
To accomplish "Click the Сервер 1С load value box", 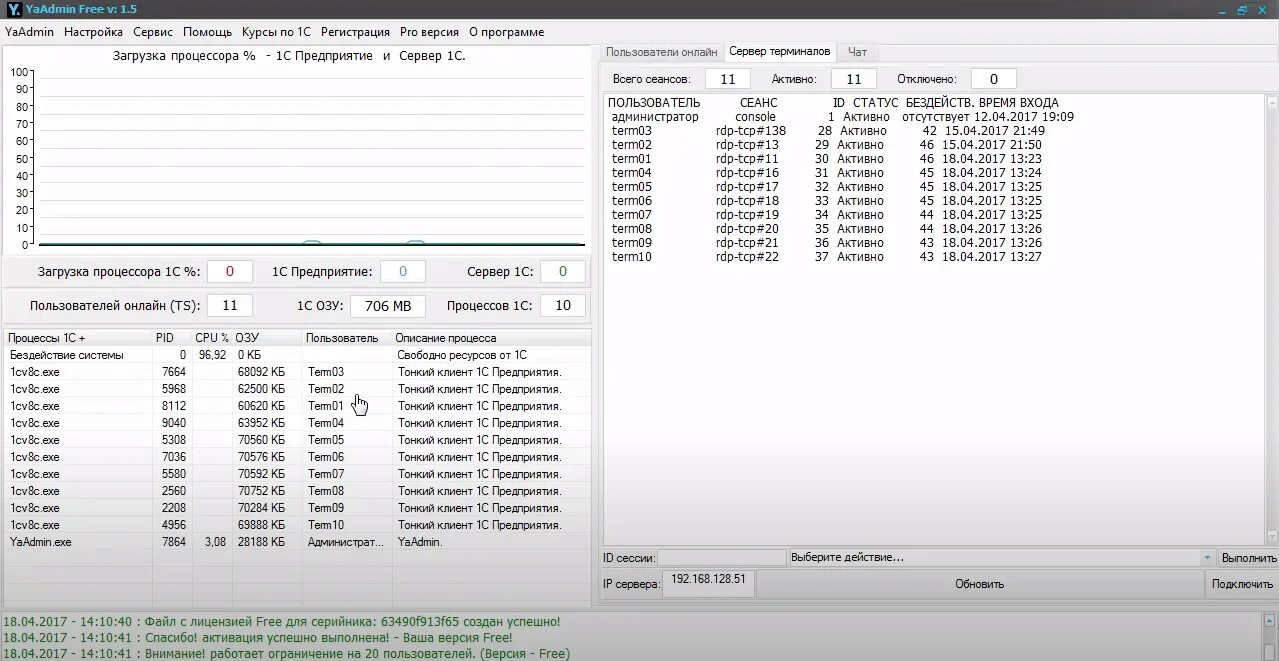I will (x=563, y=272).
